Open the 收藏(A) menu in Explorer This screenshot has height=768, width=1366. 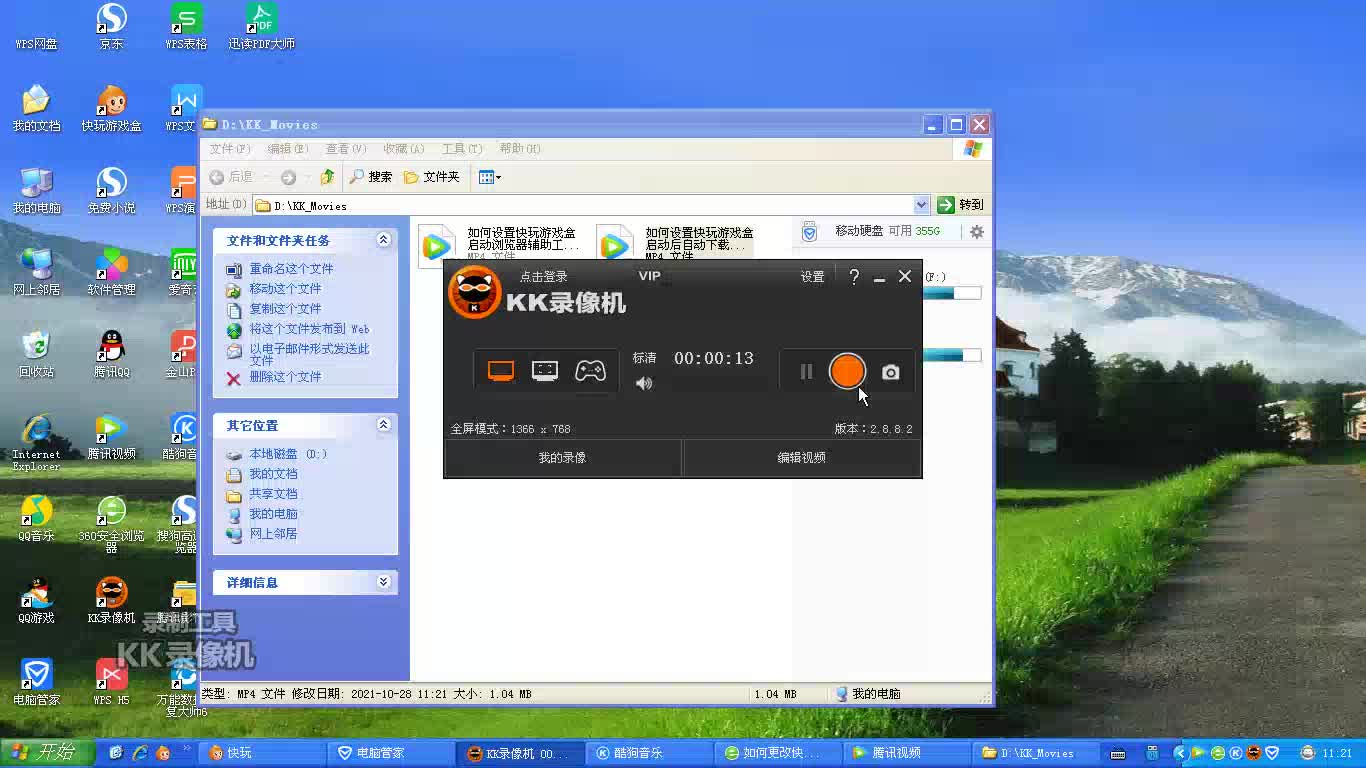403,149
